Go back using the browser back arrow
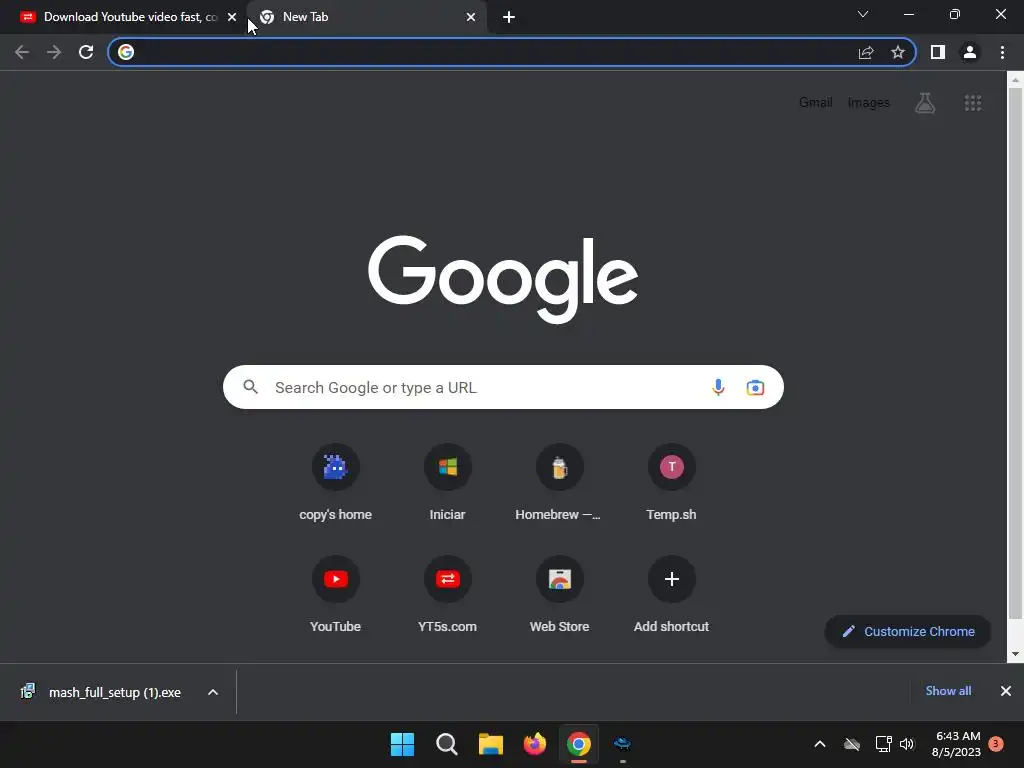The image size is (1024, 768). [22, 52]
